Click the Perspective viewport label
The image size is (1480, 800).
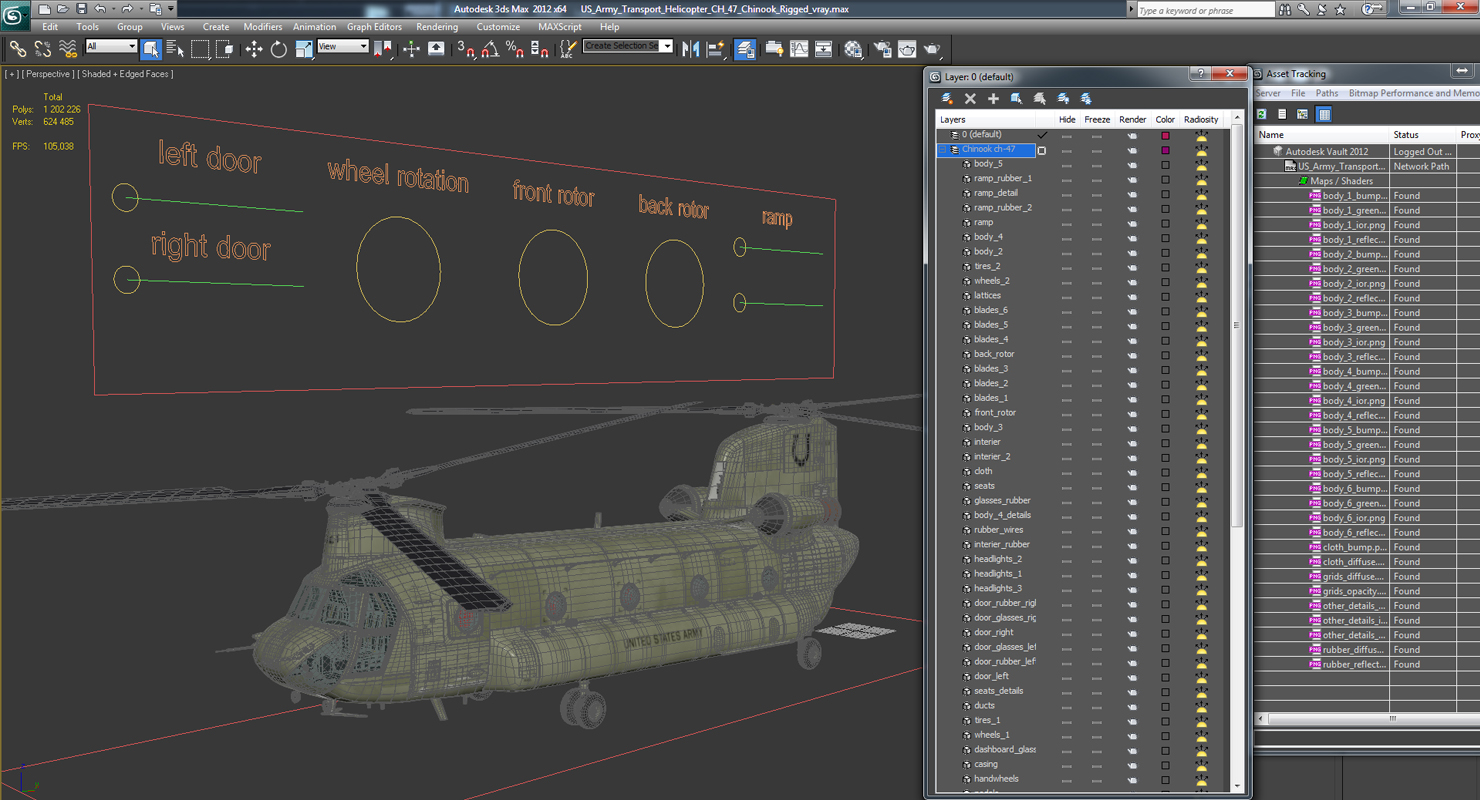coord(49,74)
